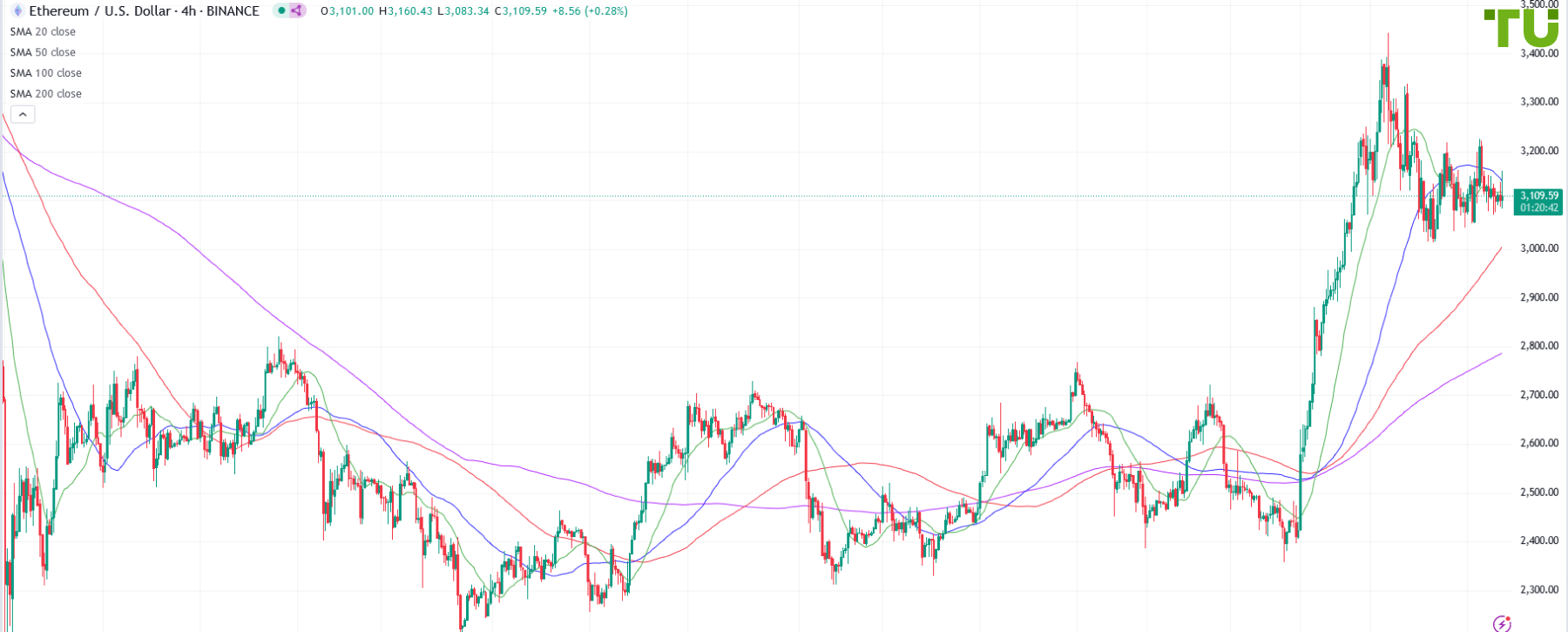Click the pink data source share icon

coord(296,11)
